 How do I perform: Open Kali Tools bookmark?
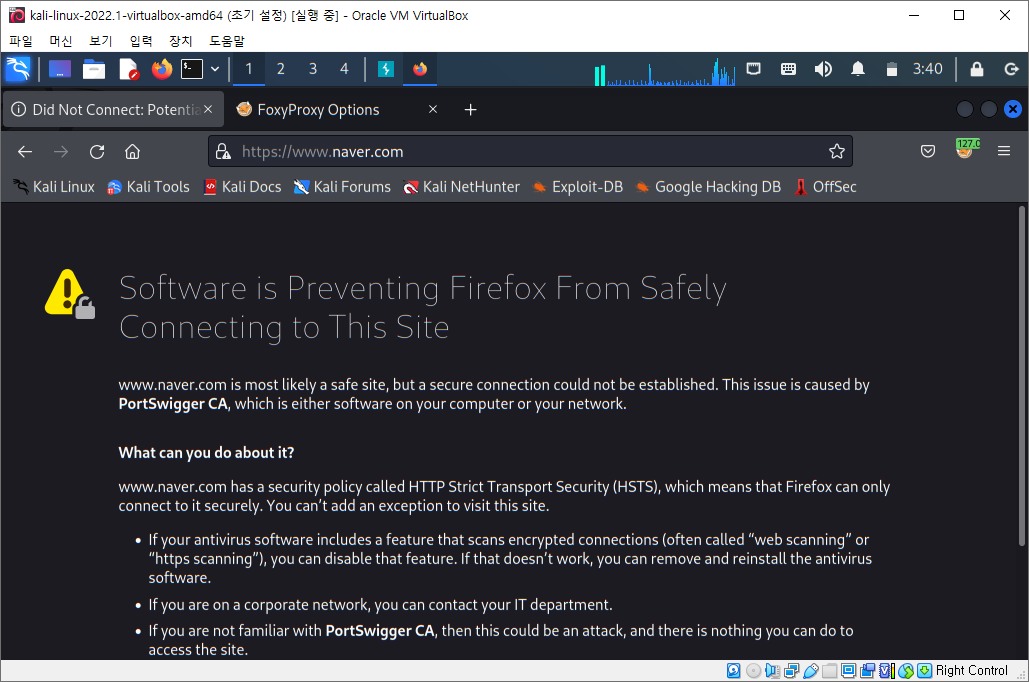point(148,187)
